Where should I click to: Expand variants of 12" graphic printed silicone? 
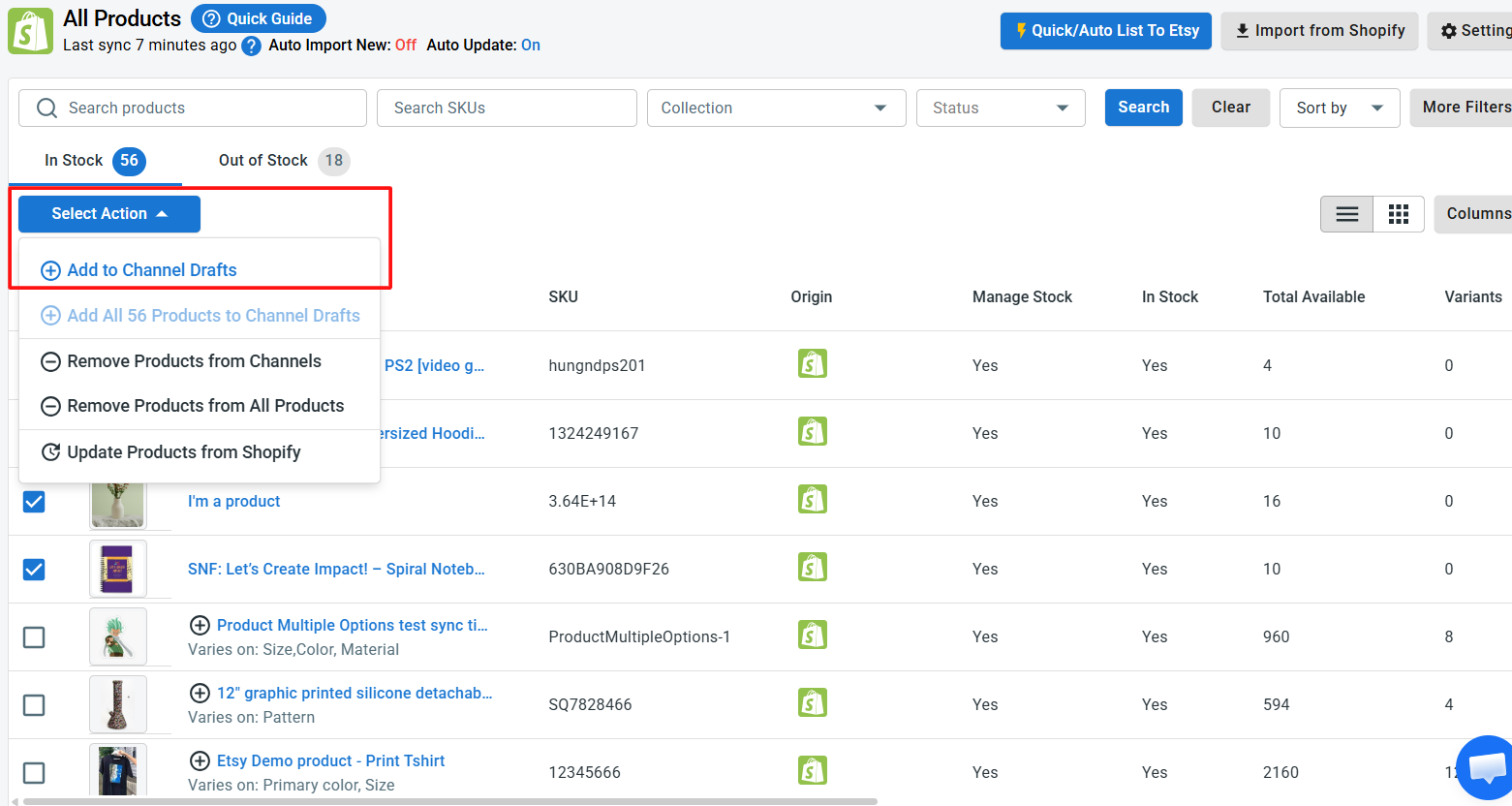(200, 694)
